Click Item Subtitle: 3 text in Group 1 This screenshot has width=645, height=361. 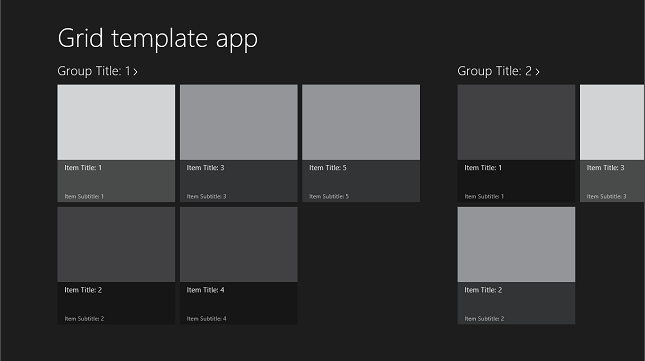tap(206, 197)
